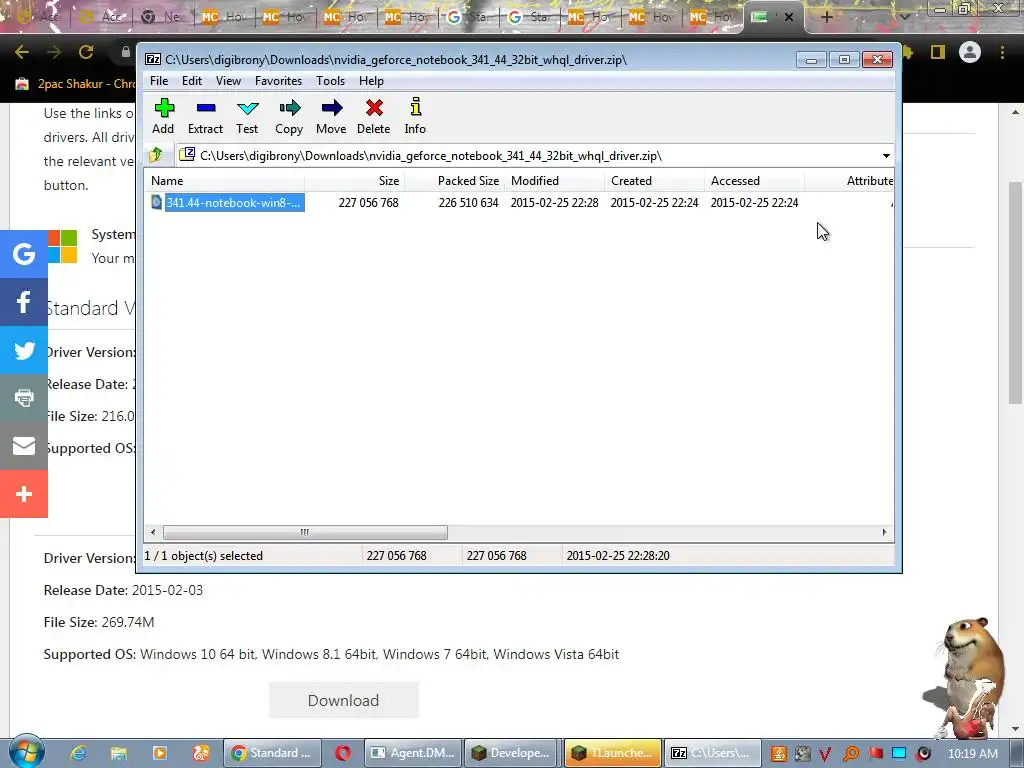Open Windows Explorer folder in taskbar
The image size is (1024, 768).
(119, 753)
